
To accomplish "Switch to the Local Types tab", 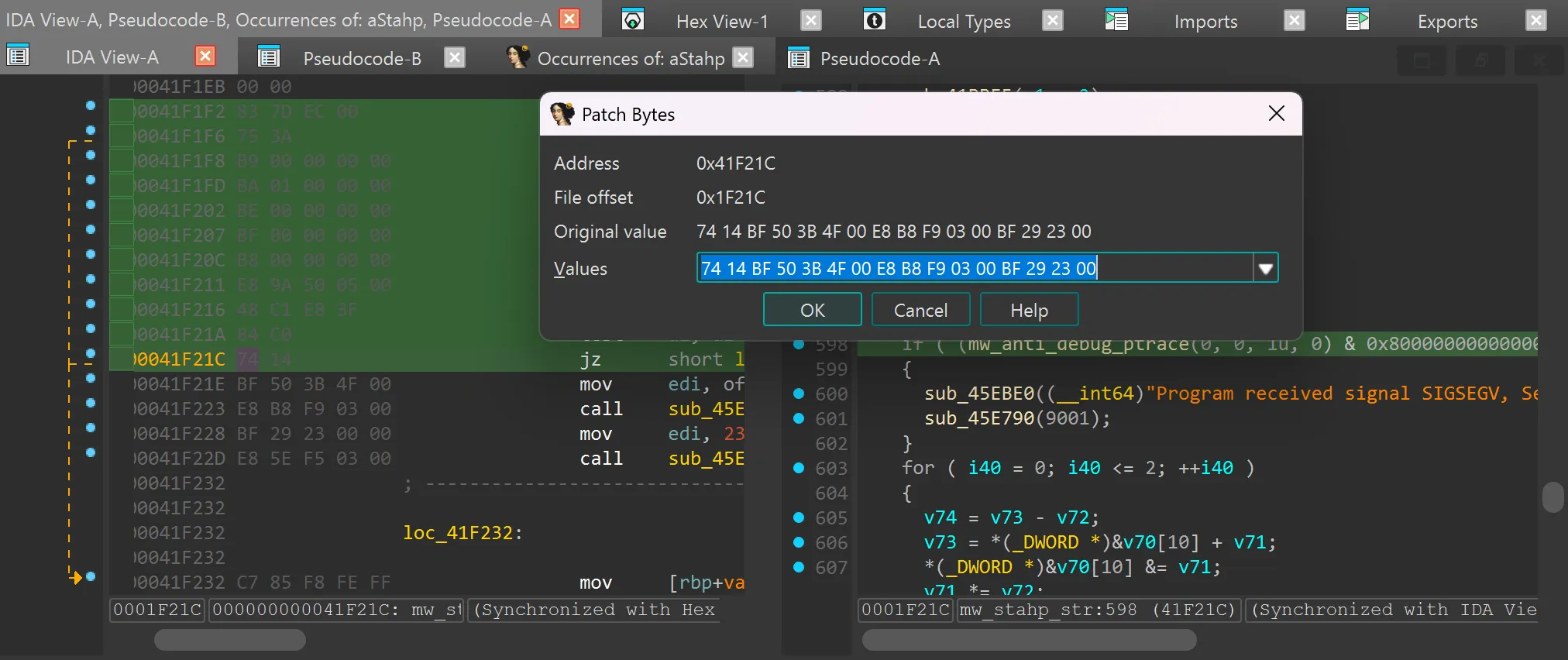I will coord(964,22).
